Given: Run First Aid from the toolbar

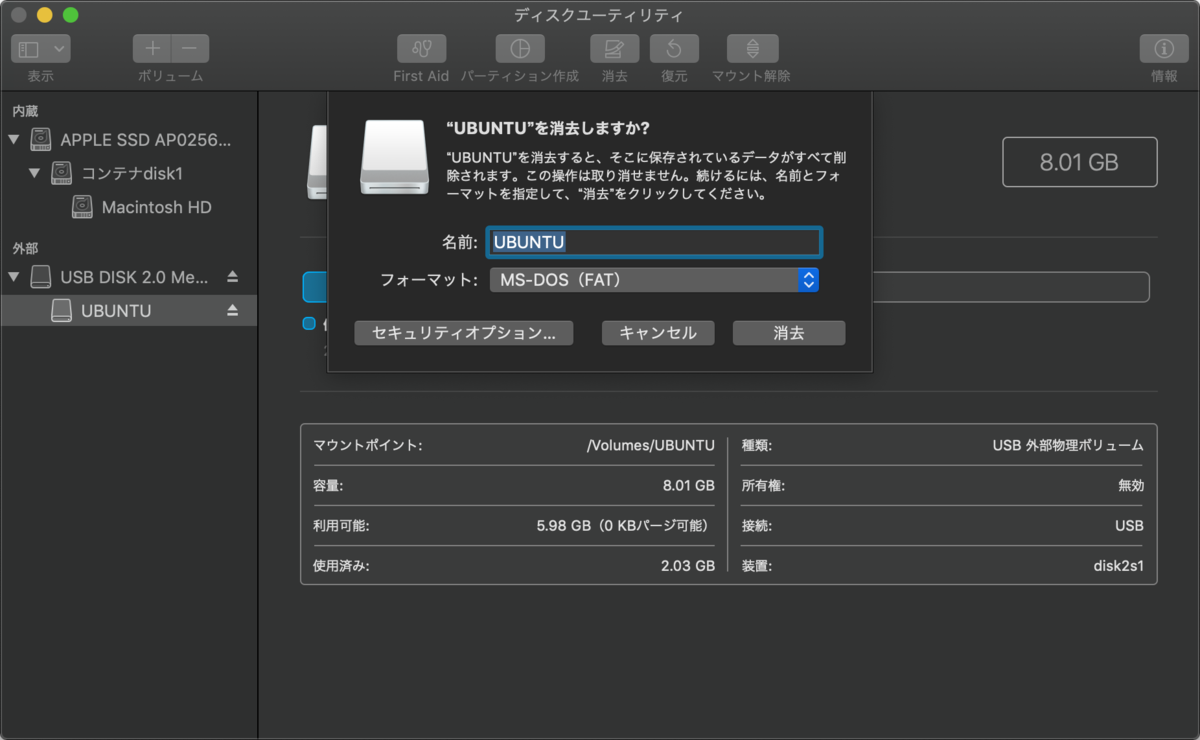Looking at the screenshot, I should 421,48.
